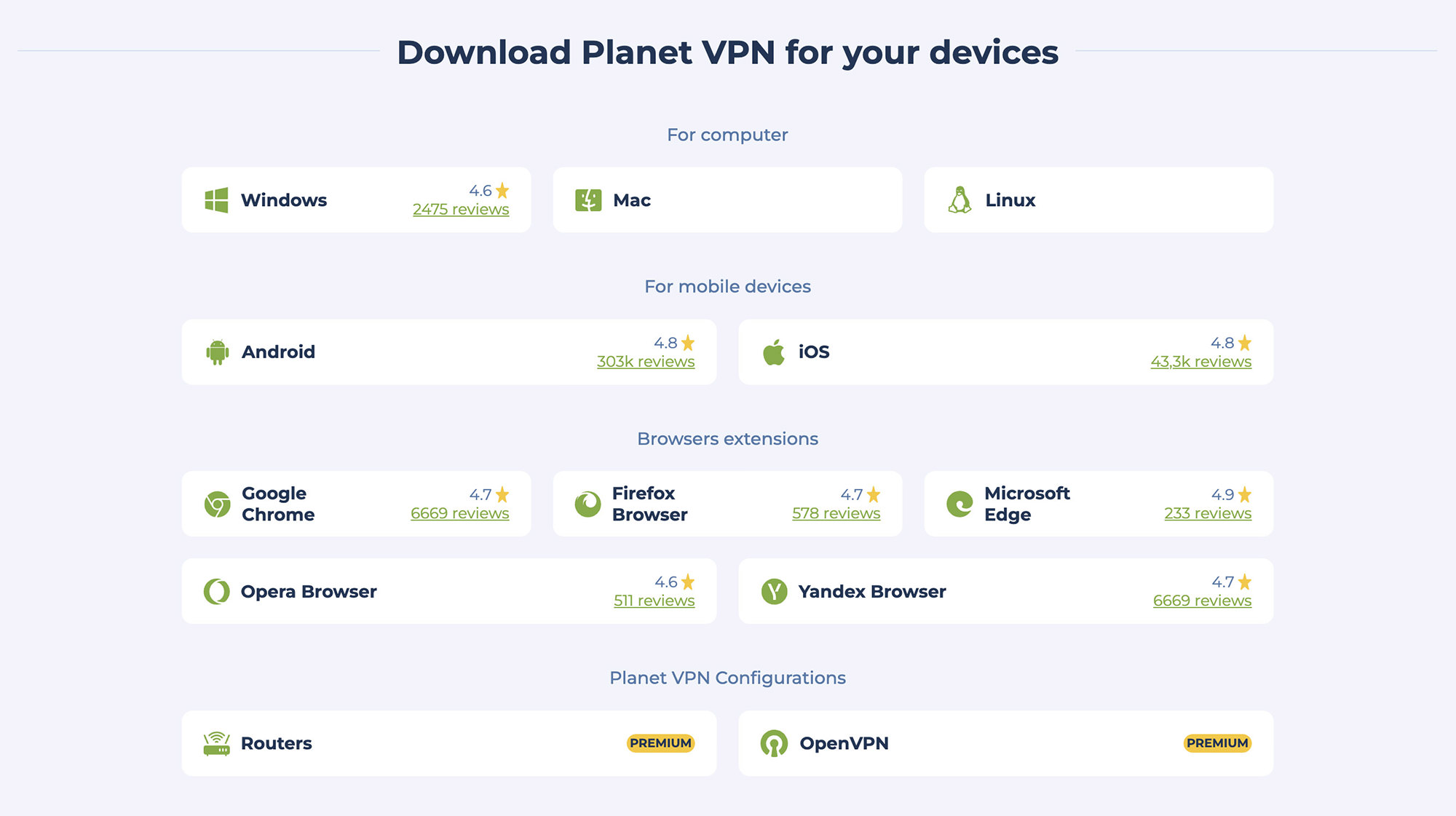
Task: Select the For mobile devices section
Action: click(727, 287)
